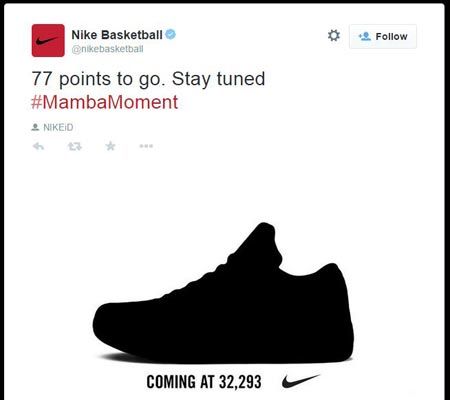Reply to the tweet with arrow icon

pos(38,146)
